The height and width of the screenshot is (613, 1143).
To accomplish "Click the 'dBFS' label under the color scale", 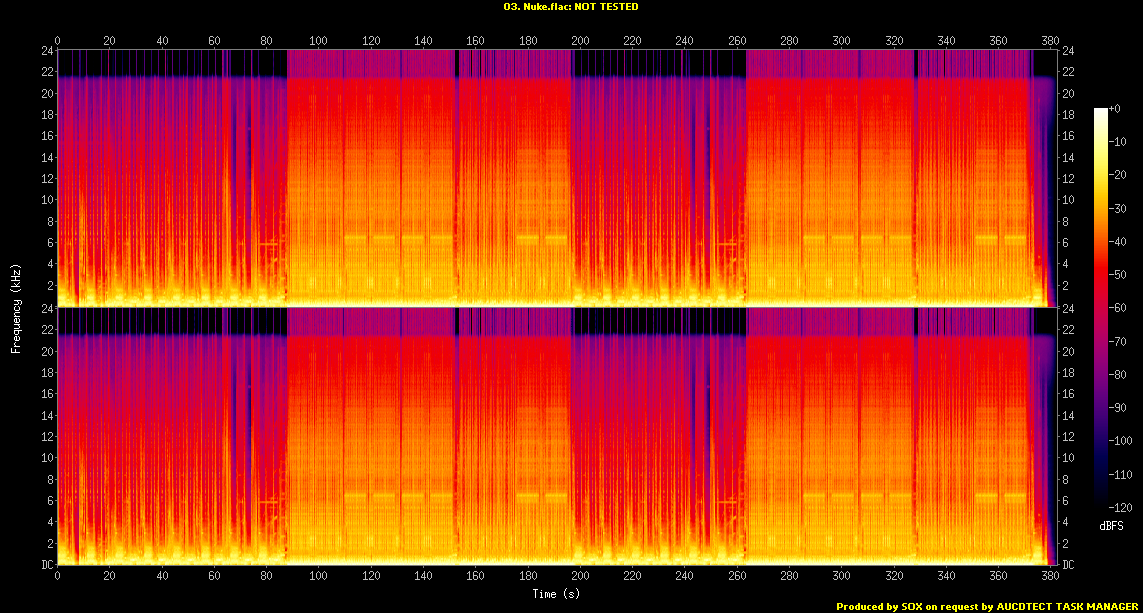I will [x=1111, y=525].
